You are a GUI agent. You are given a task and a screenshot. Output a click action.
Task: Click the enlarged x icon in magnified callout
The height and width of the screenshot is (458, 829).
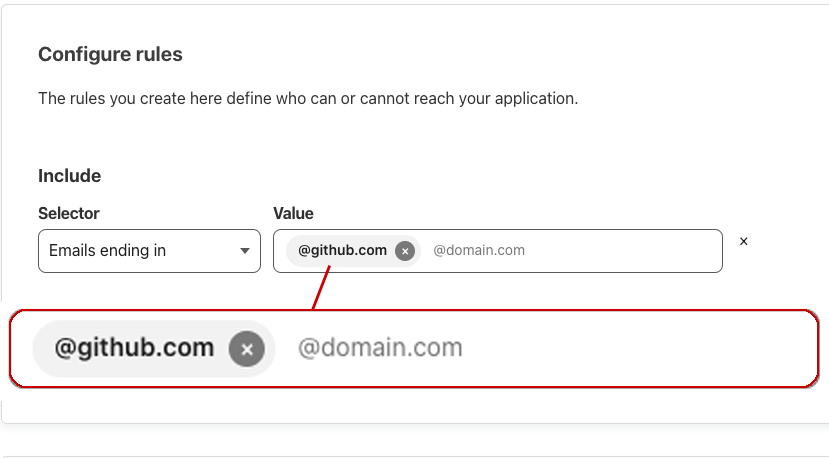tap(247, 349)
